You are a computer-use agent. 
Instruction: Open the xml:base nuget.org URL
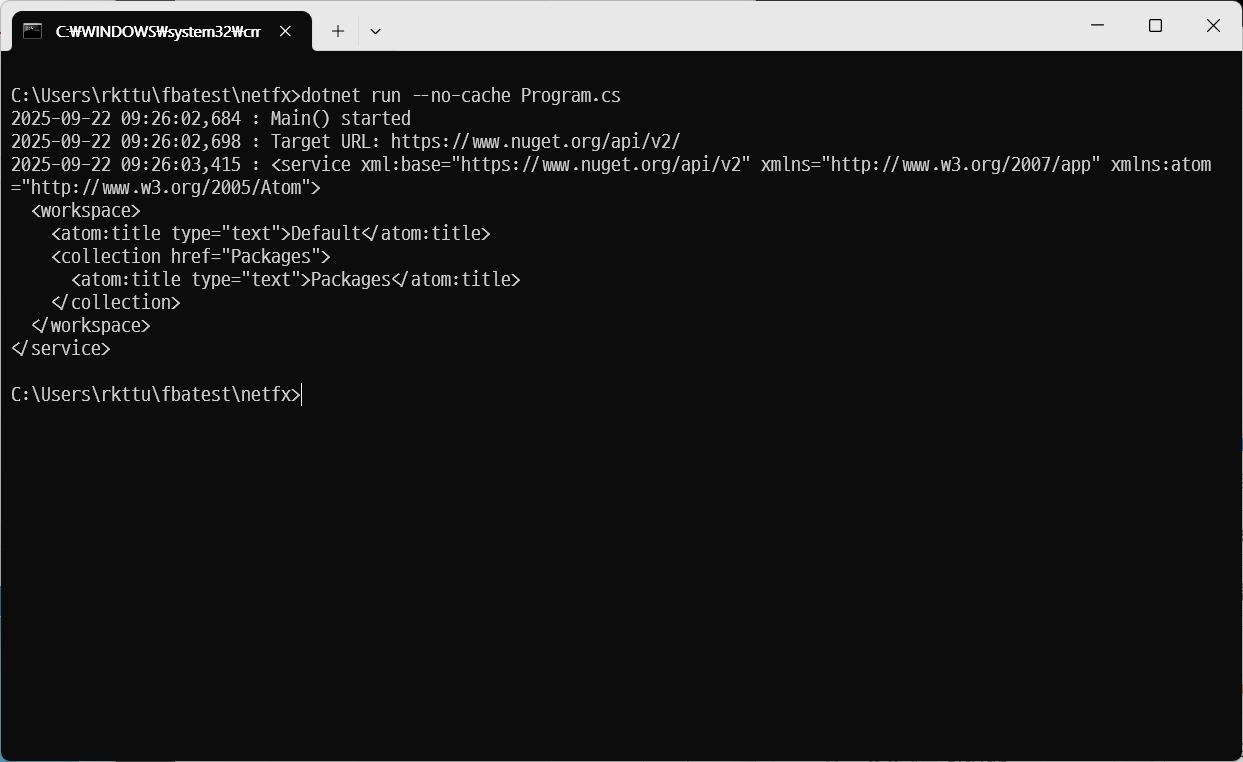(605, 165)
